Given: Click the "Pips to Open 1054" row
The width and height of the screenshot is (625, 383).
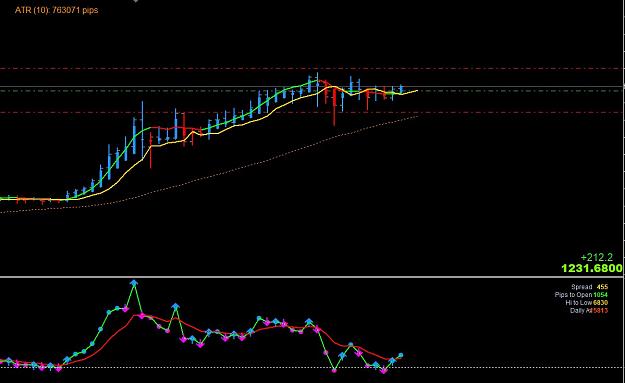Looking at the screenshot, I should [x=581, y=295].
